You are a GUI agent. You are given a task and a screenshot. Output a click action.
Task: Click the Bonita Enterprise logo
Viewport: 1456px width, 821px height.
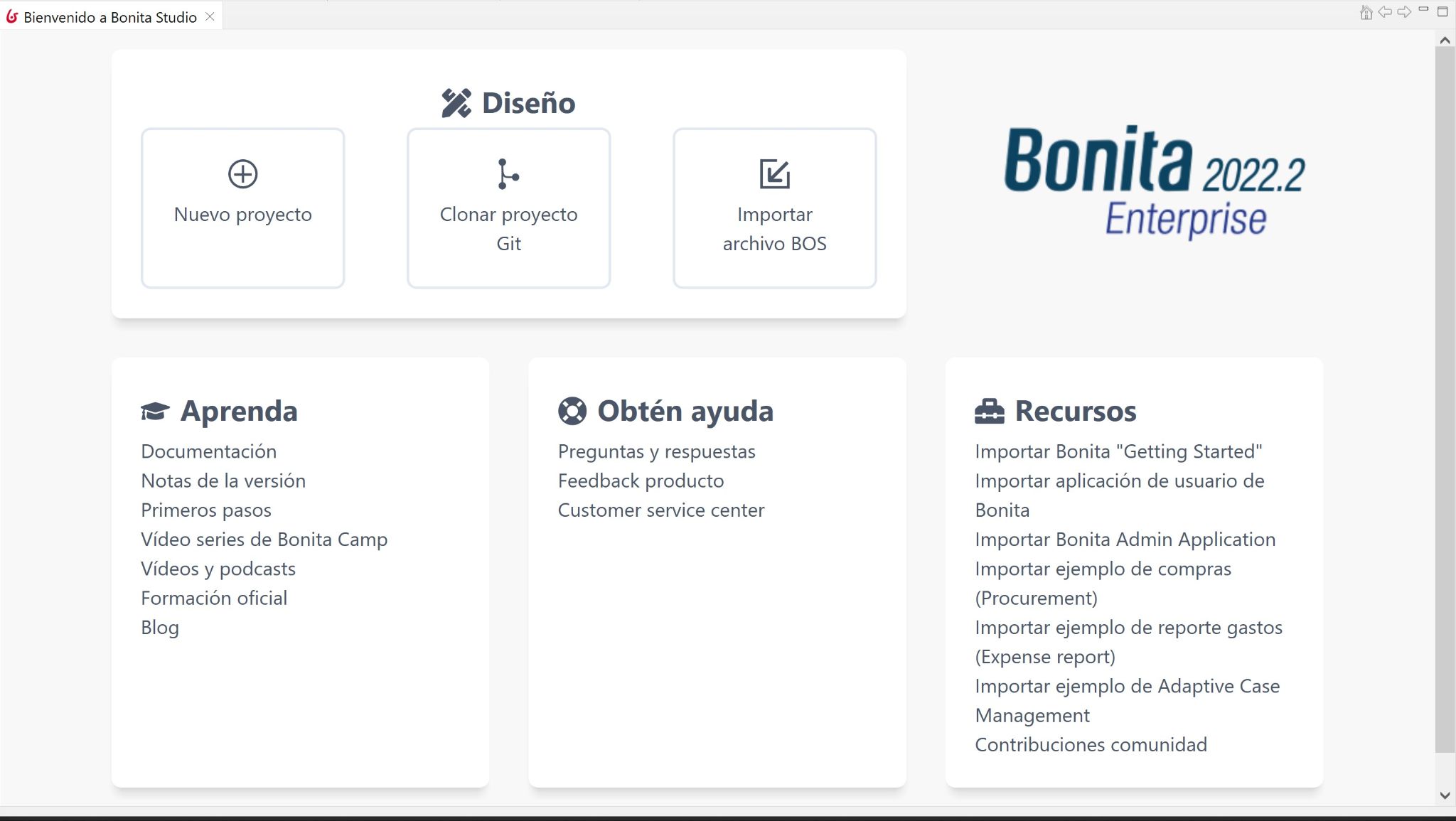point(1154,182)
